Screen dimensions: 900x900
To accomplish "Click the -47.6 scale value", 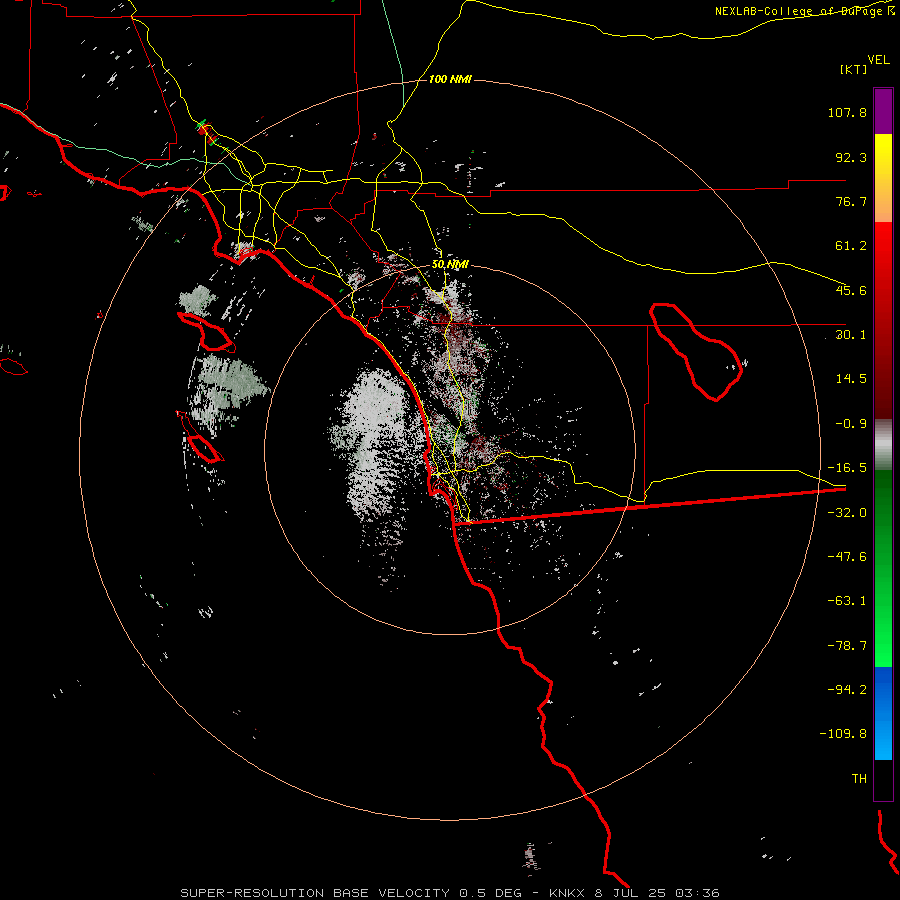I will click(x=847, y=557).
